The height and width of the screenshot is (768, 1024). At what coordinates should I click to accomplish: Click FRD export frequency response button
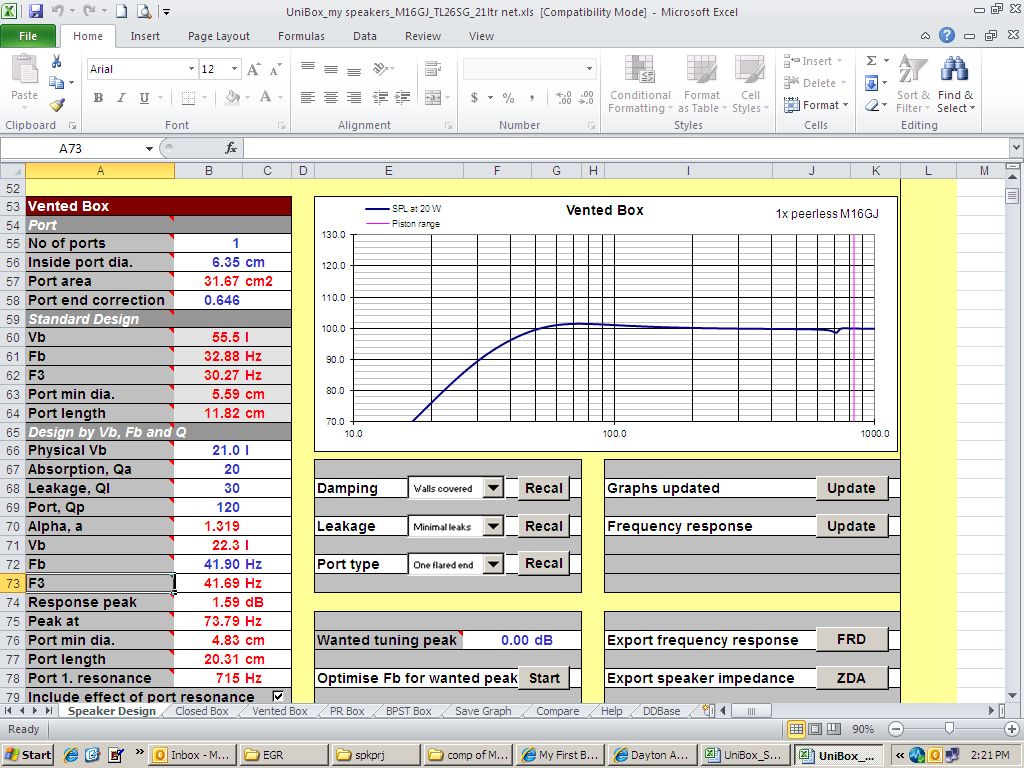coord(851,639)
